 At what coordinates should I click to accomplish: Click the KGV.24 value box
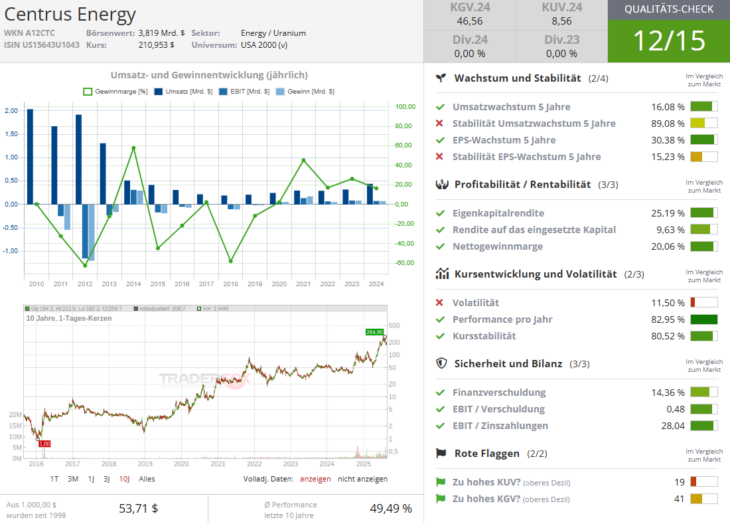pos(470,14)
